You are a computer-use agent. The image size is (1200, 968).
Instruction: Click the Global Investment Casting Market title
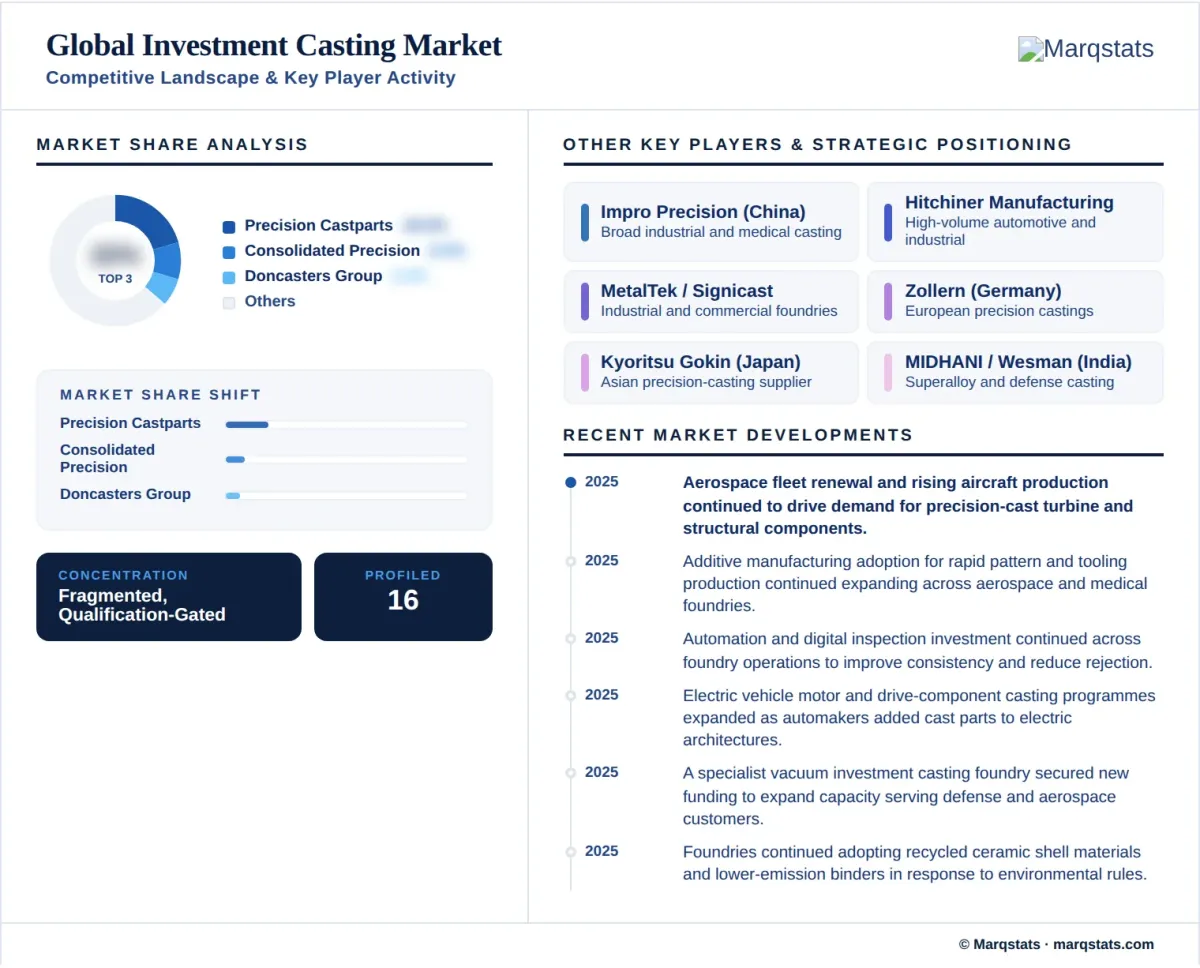click(274, 45)
